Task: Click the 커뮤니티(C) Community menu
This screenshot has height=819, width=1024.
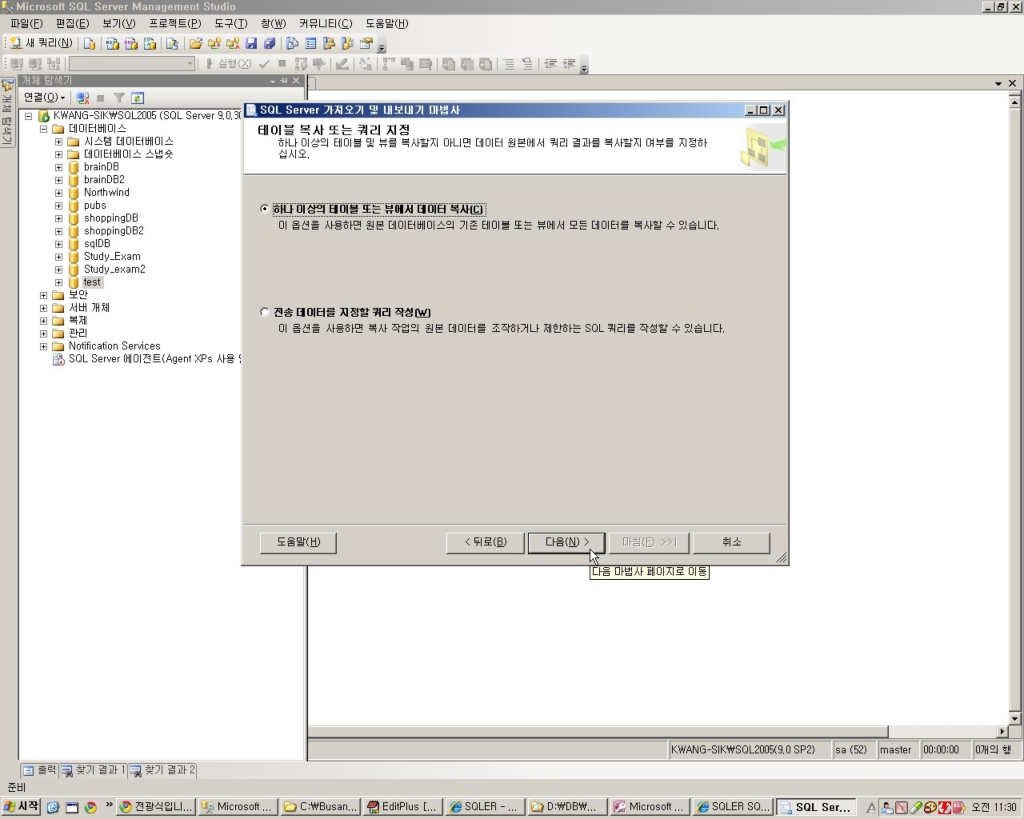Action: [325, 24]
